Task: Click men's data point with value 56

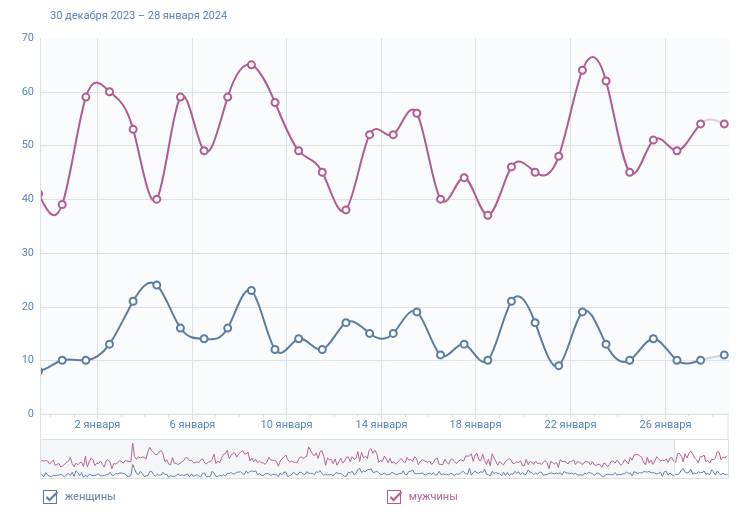Action: [417, 113]
